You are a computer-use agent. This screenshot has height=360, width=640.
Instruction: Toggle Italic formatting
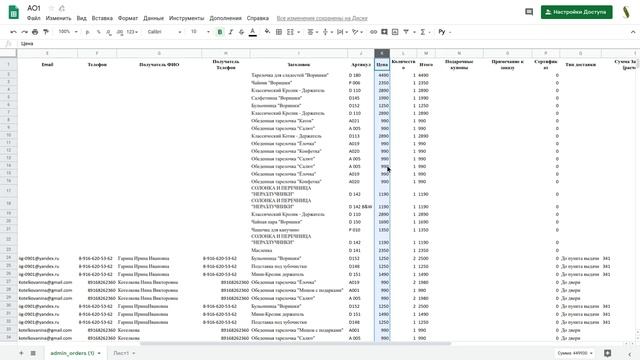(x=231, y=32)
